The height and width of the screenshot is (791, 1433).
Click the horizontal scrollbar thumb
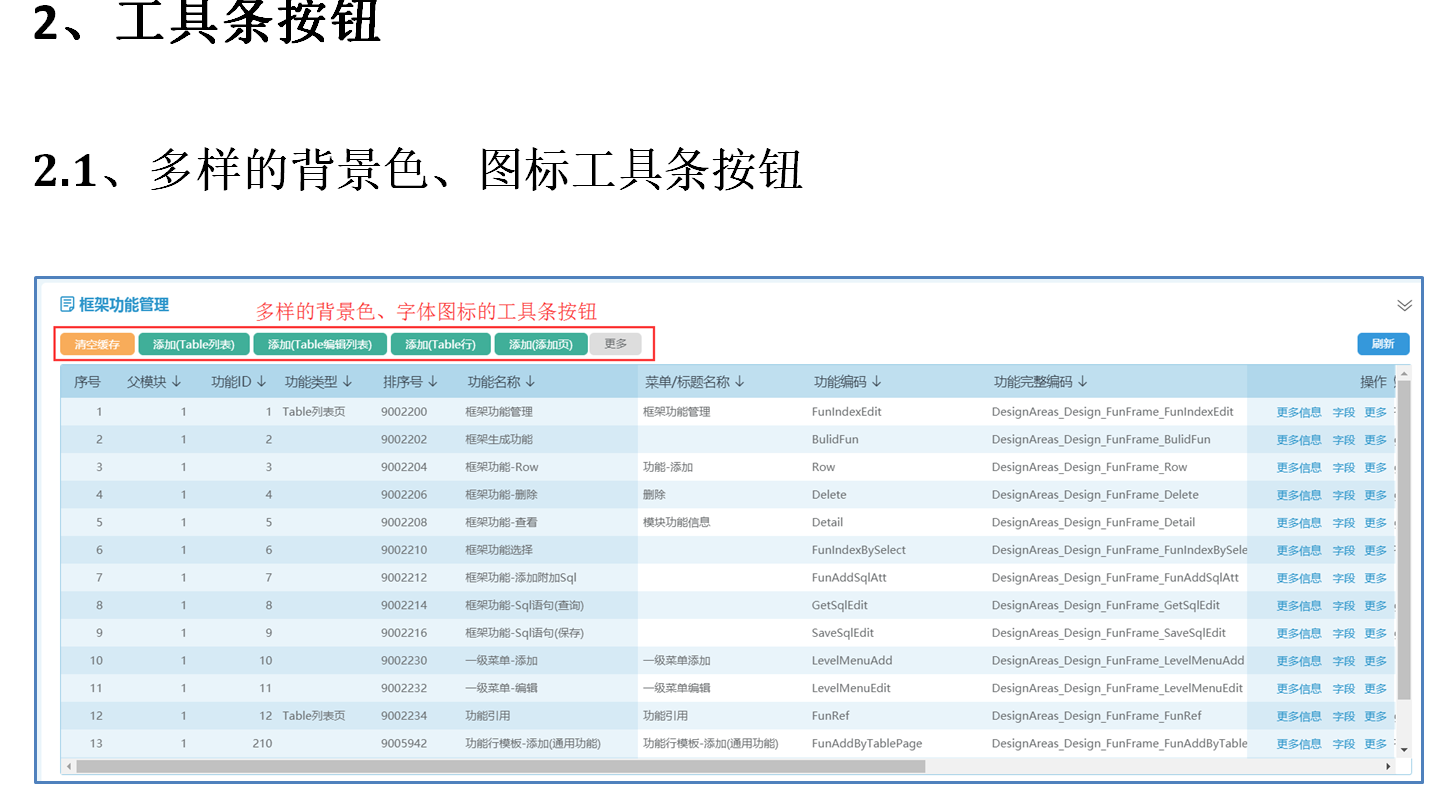point(500,766)
